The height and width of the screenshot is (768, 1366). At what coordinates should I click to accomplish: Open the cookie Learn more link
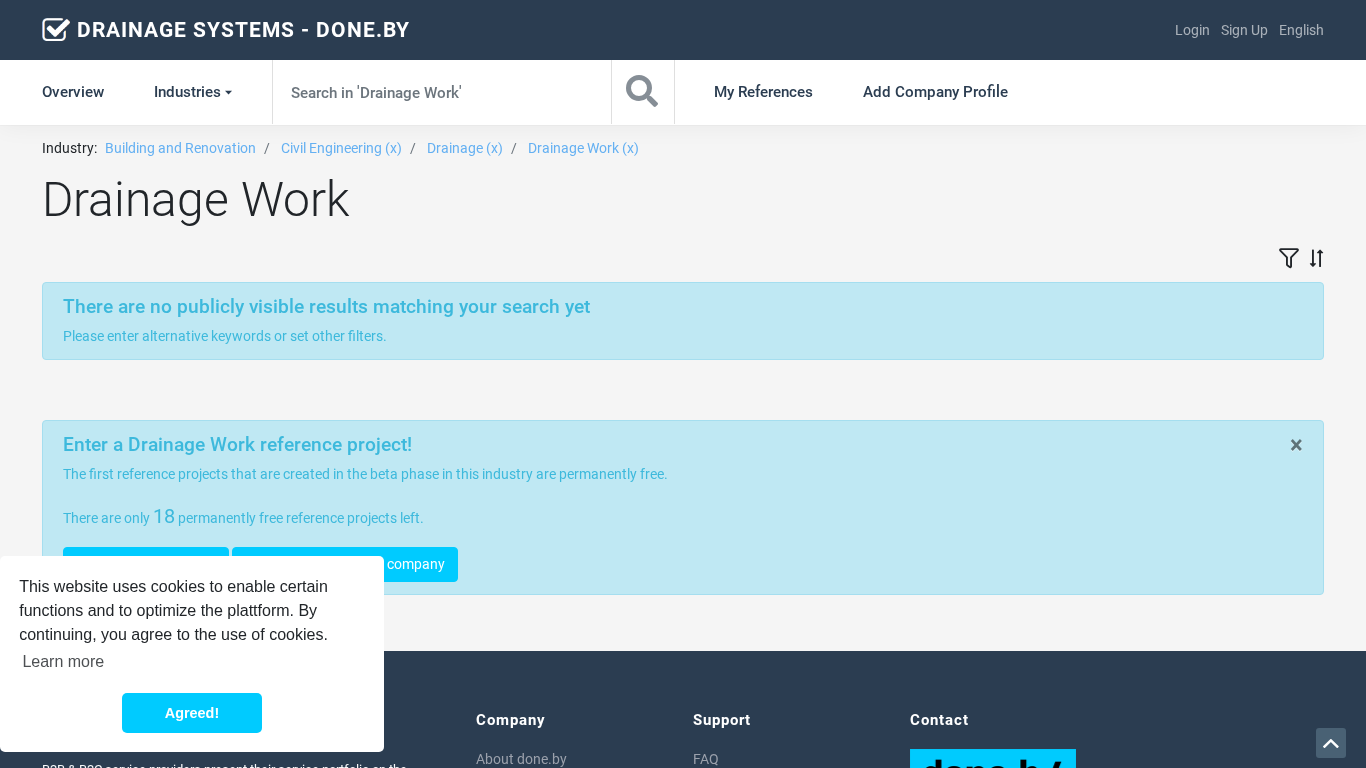(x=63, y=661)
